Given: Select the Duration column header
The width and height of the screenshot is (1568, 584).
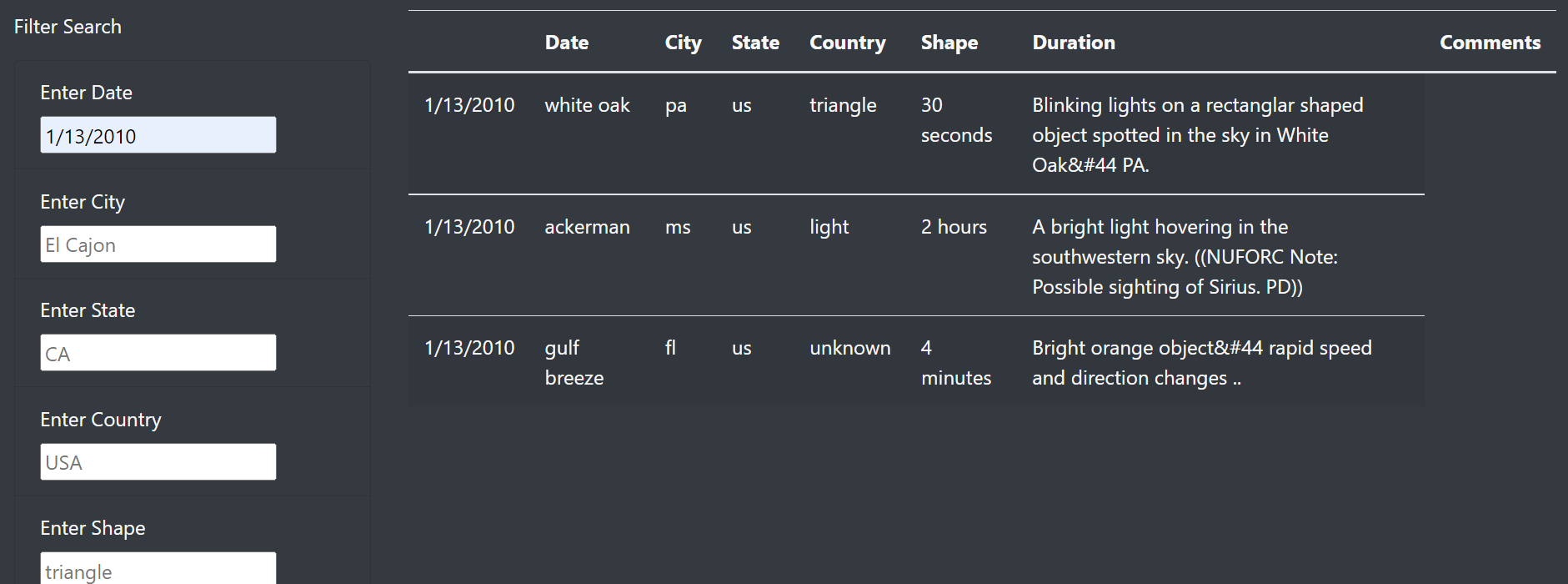Looking at the screenshot, I should click(x=1073, y=42).
